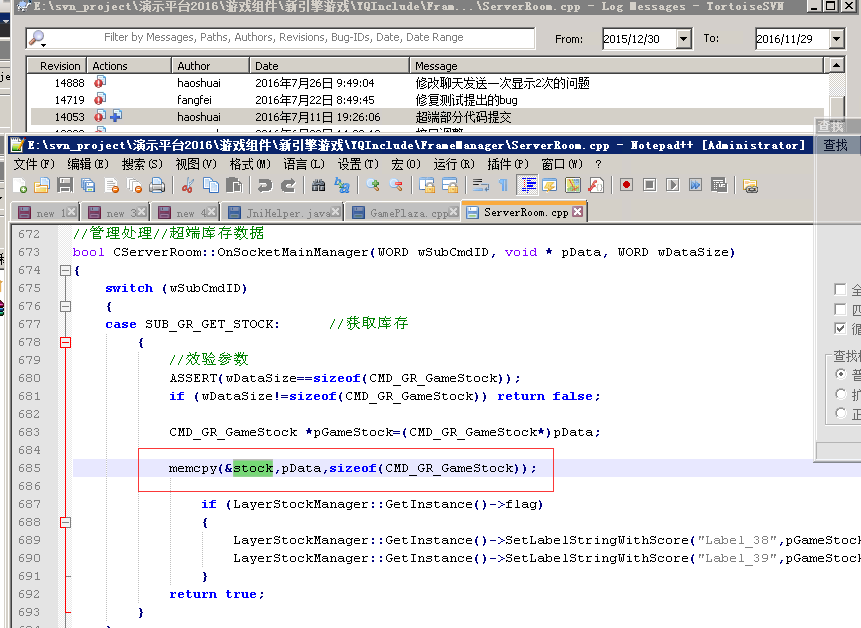
Task: Toggle the indent guide icon
Action: (528, 186)
